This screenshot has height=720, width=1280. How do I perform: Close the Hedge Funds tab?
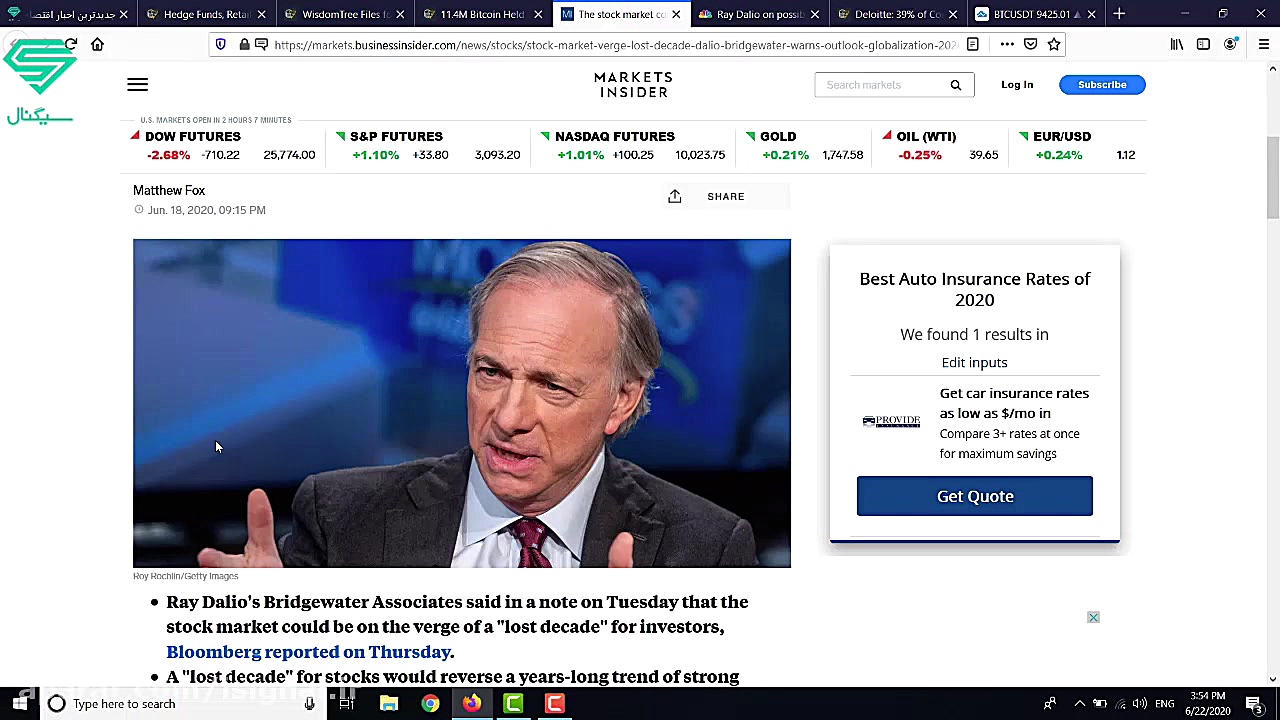262,14
